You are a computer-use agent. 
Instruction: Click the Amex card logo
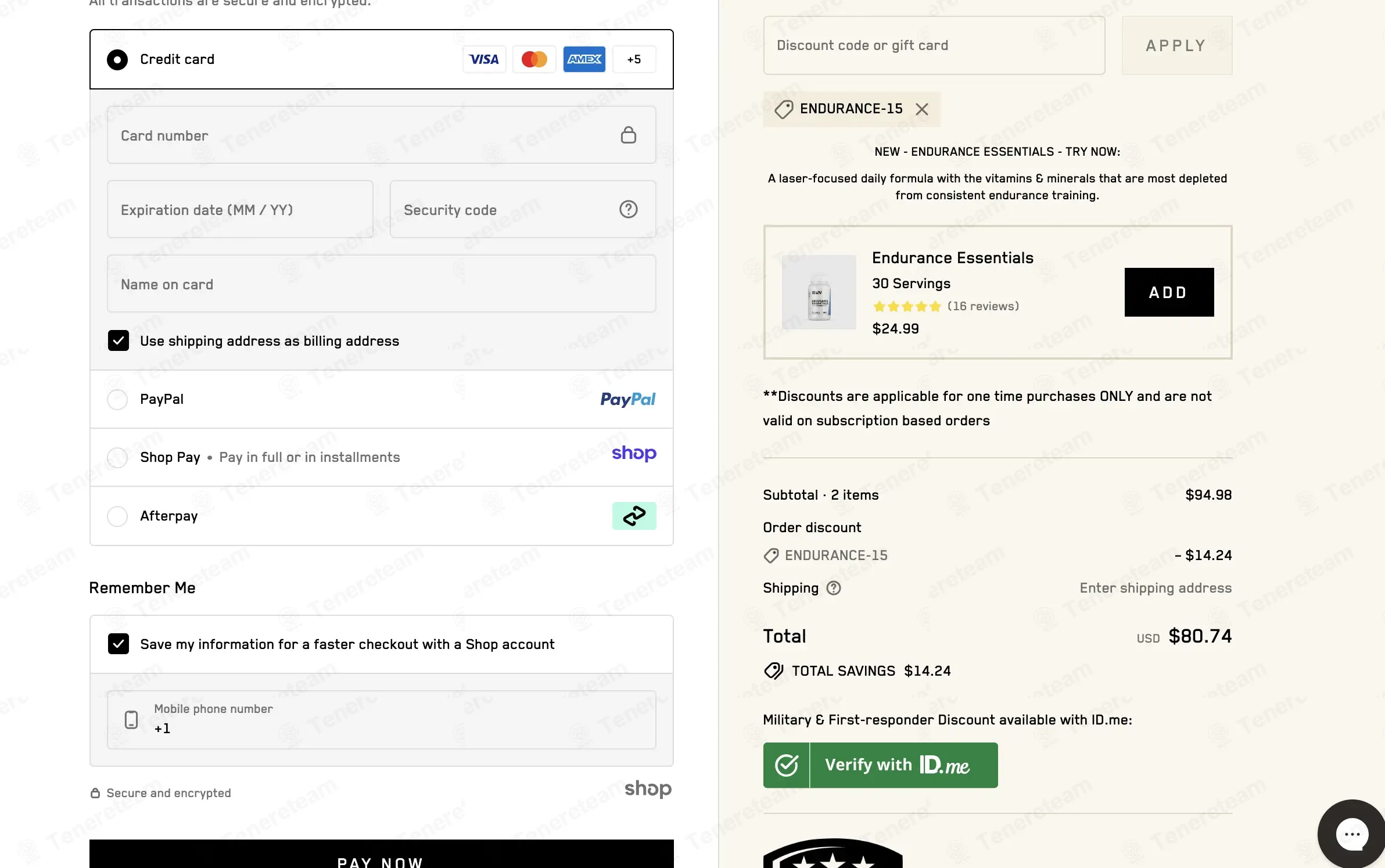(584, 59)
